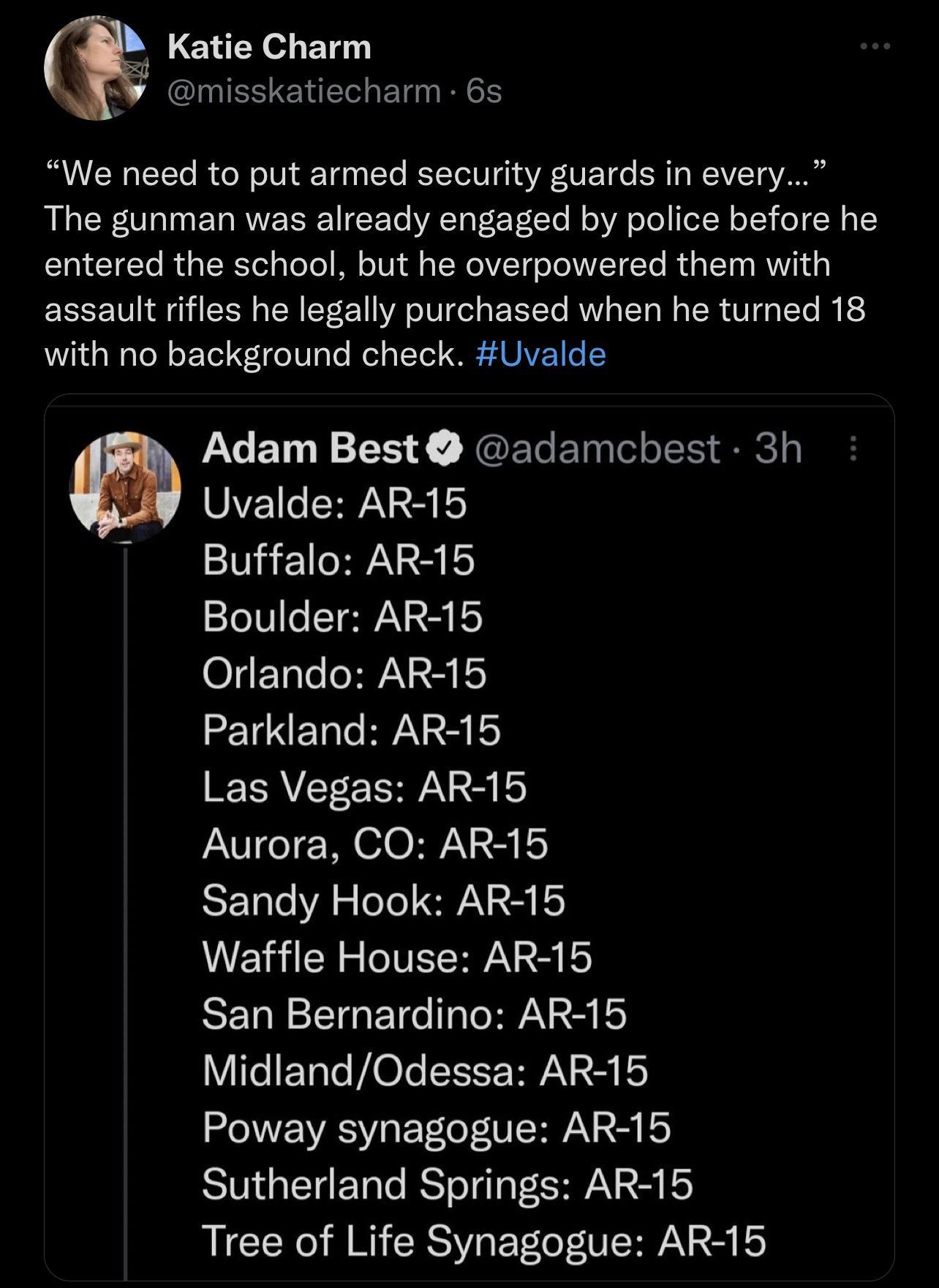The height and width of the screenshot is (1288, 939).
Task: Open the @adamcbest handle link
Action: tap(597, 448)
